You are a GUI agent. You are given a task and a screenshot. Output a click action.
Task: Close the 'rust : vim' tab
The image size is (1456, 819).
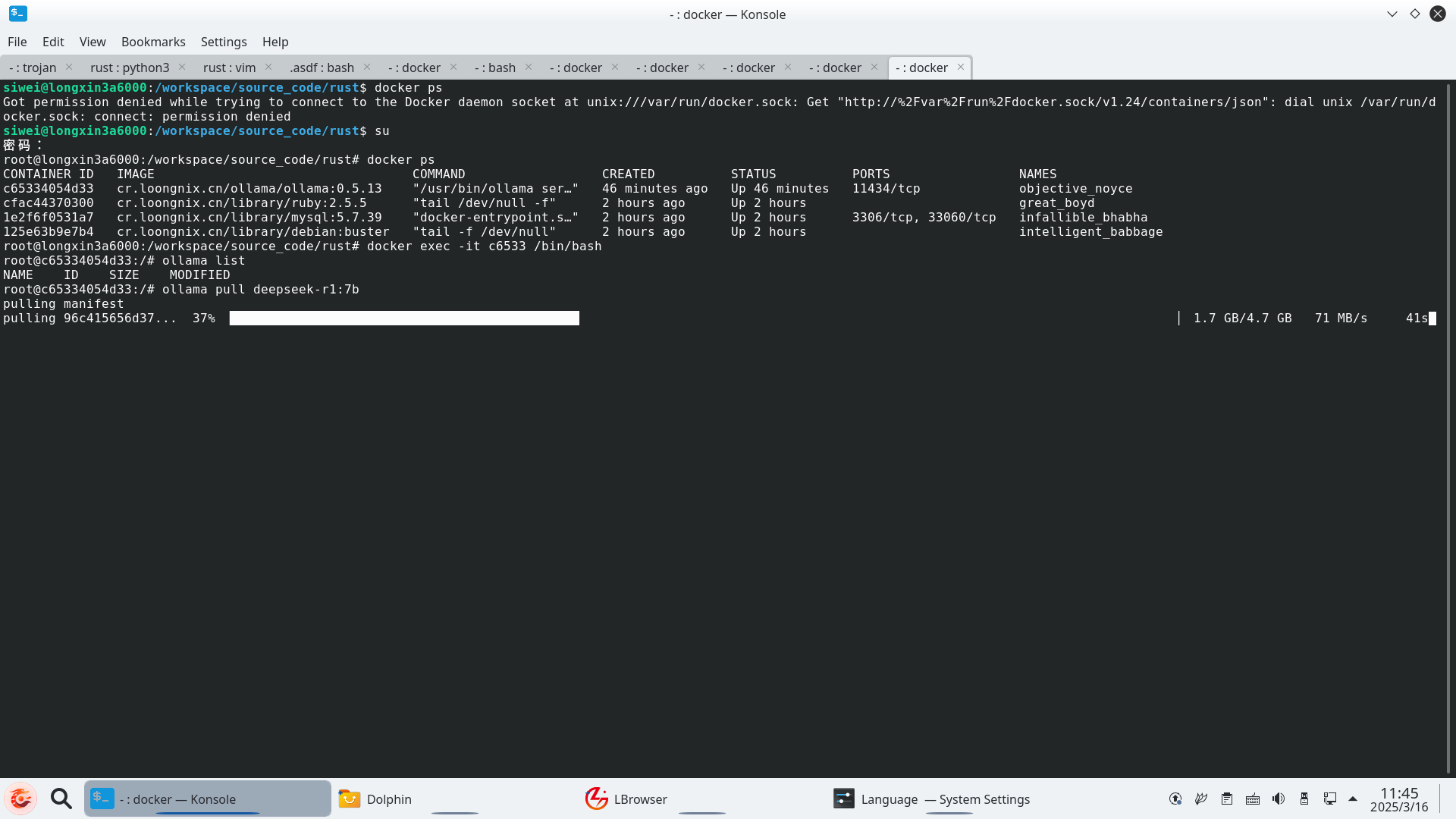coord(268,67)
